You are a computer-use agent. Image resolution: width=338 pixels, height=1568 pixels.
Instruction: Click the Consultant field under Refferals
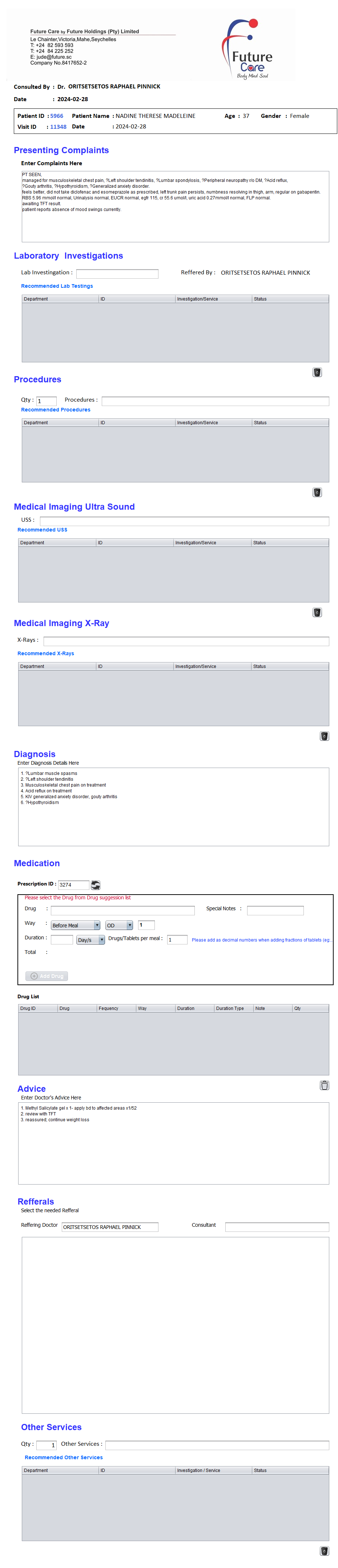tap(277, 1226)
